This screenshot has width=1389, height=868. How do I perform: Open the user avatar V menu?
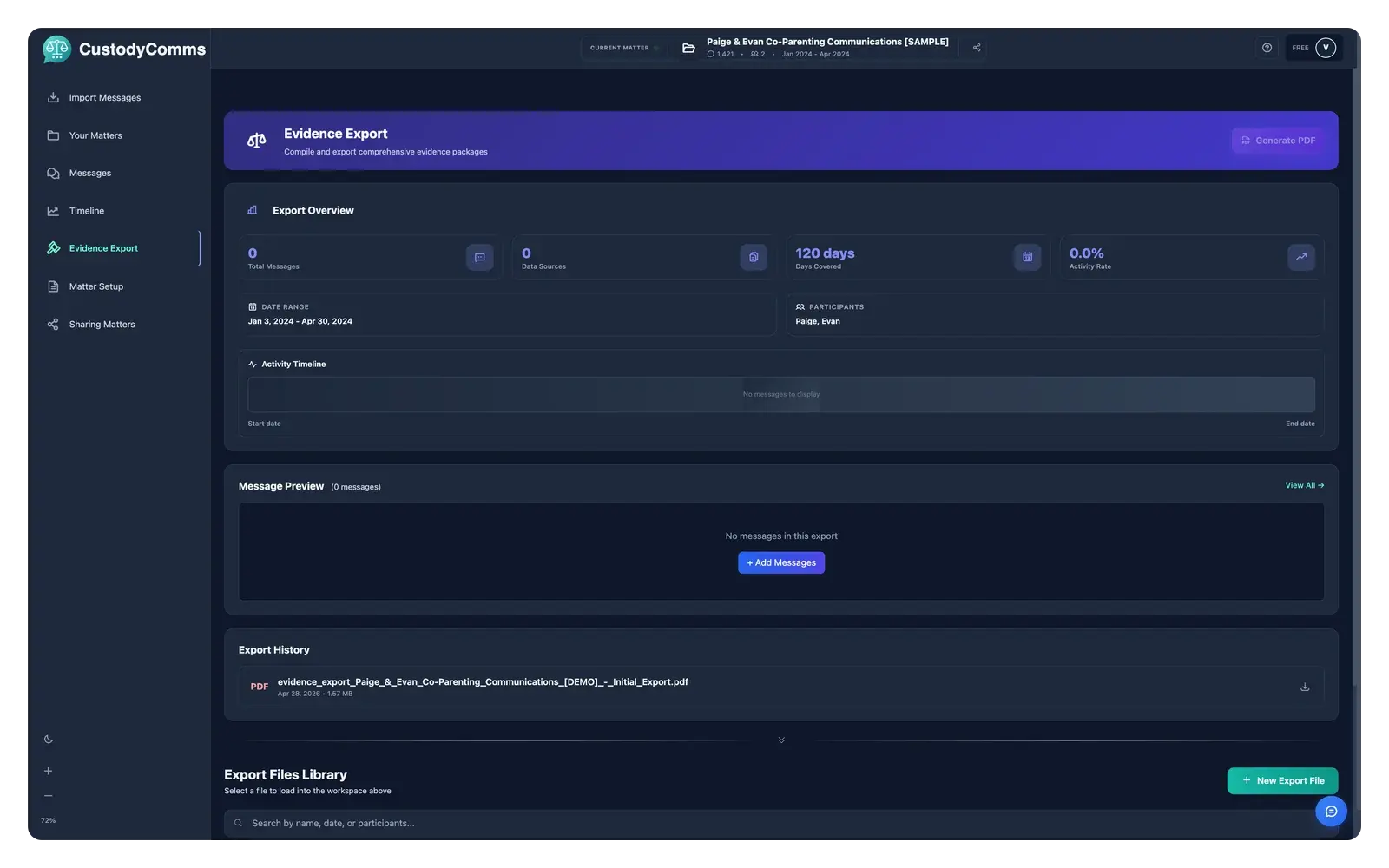pyautogui.click(x=1326, y=48)
